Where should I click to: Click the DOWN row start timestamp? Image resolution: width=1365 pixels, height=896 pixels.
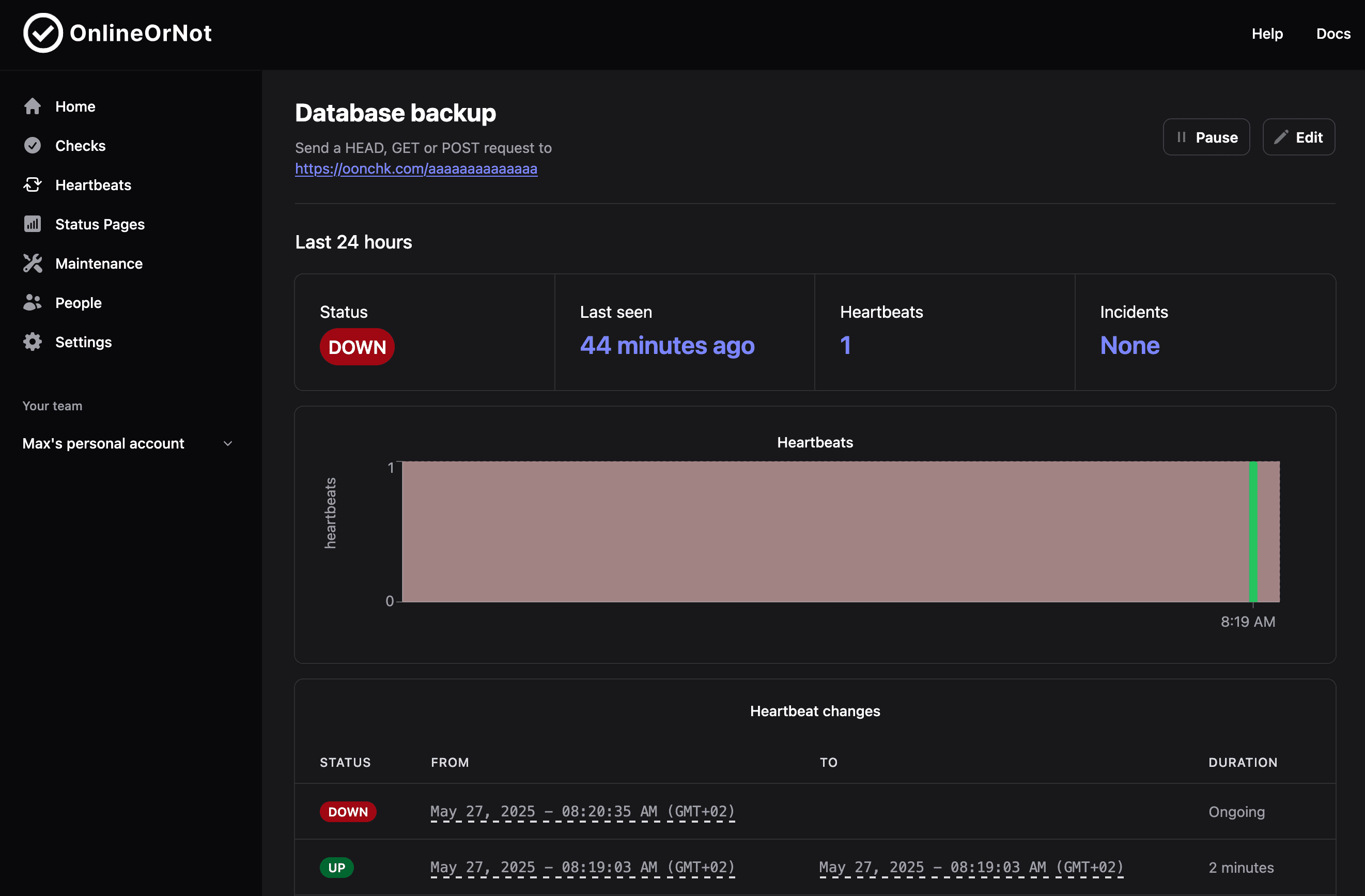[x=582, y=812]
